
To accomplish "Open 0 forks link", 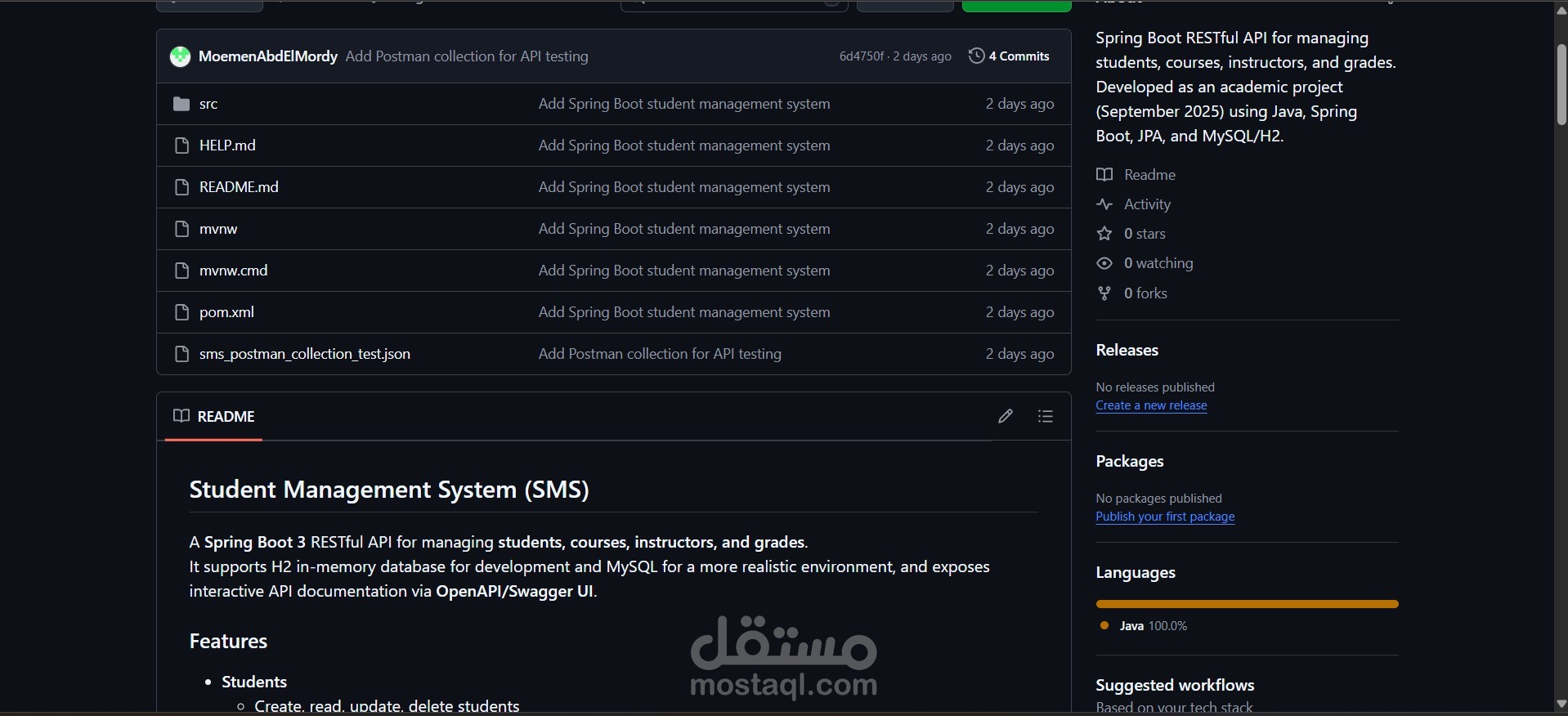I will (x=1145, y=293).
